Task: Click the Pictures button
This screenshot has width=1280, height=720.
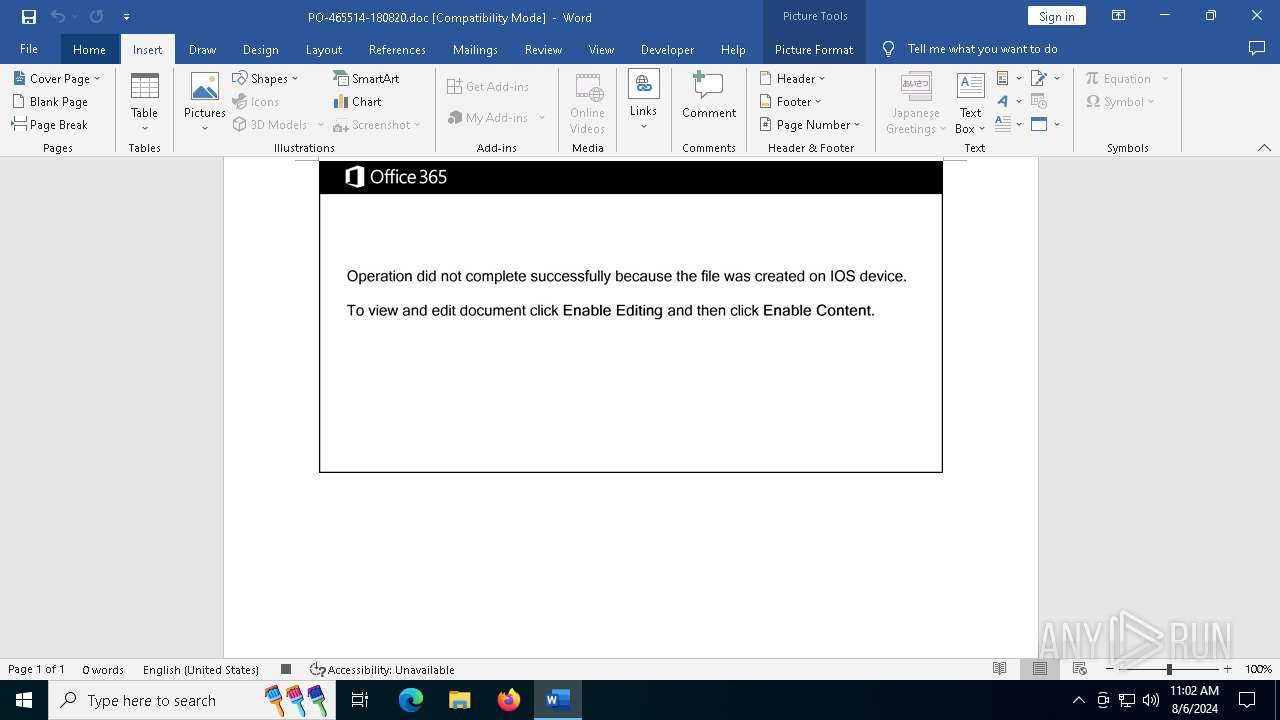Action: click(204, 102)
